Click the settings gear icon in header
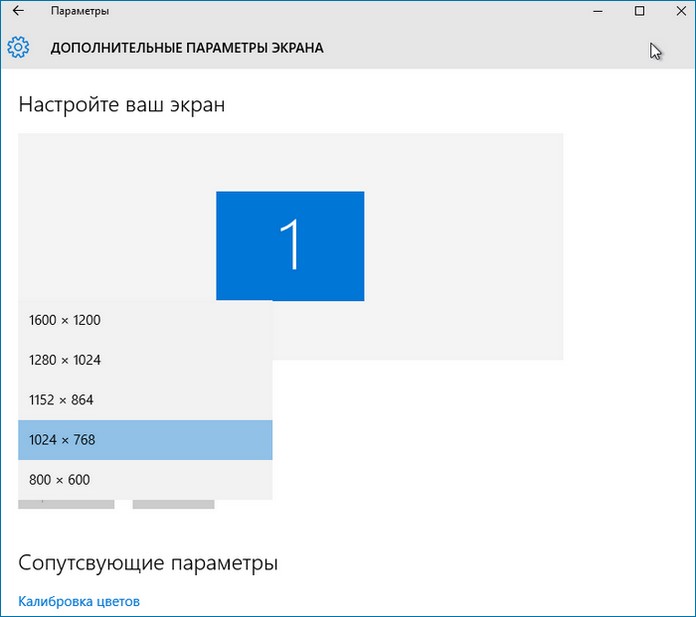696x617 pixels. click(18, 47)
